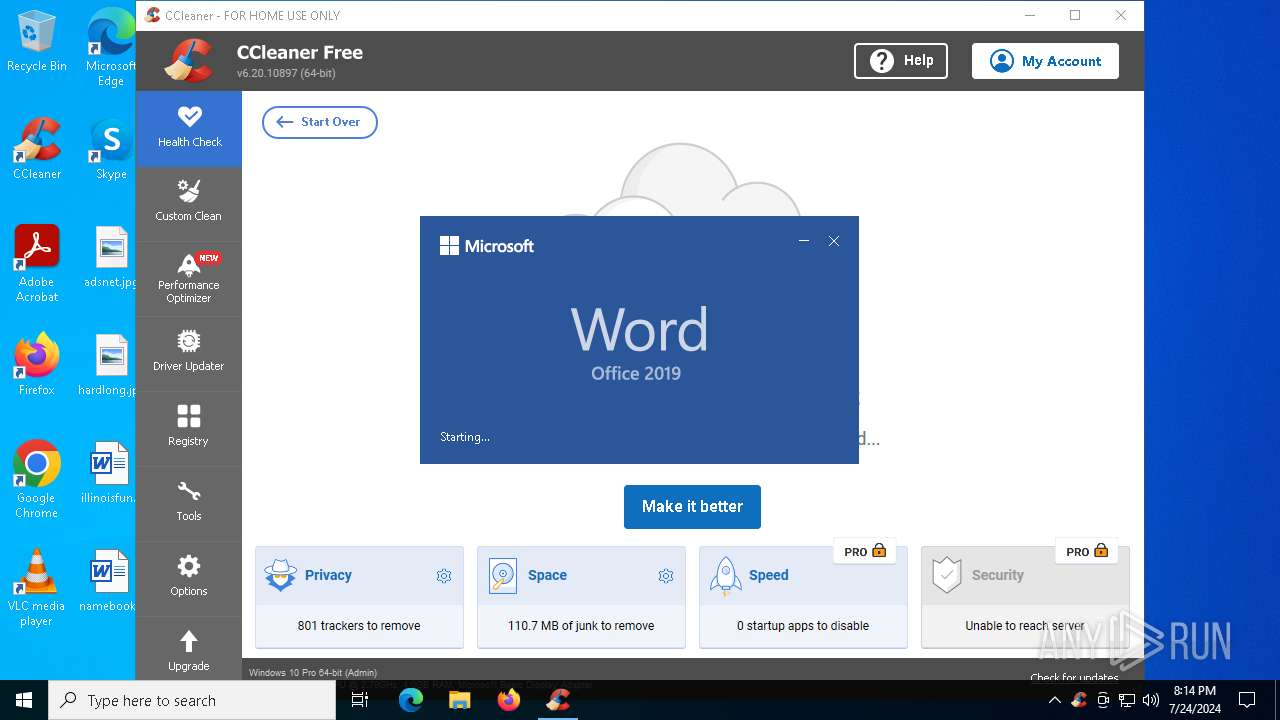Open Space settings gear icon
The width and height of the screenshot is (1280, 720).
666,576
